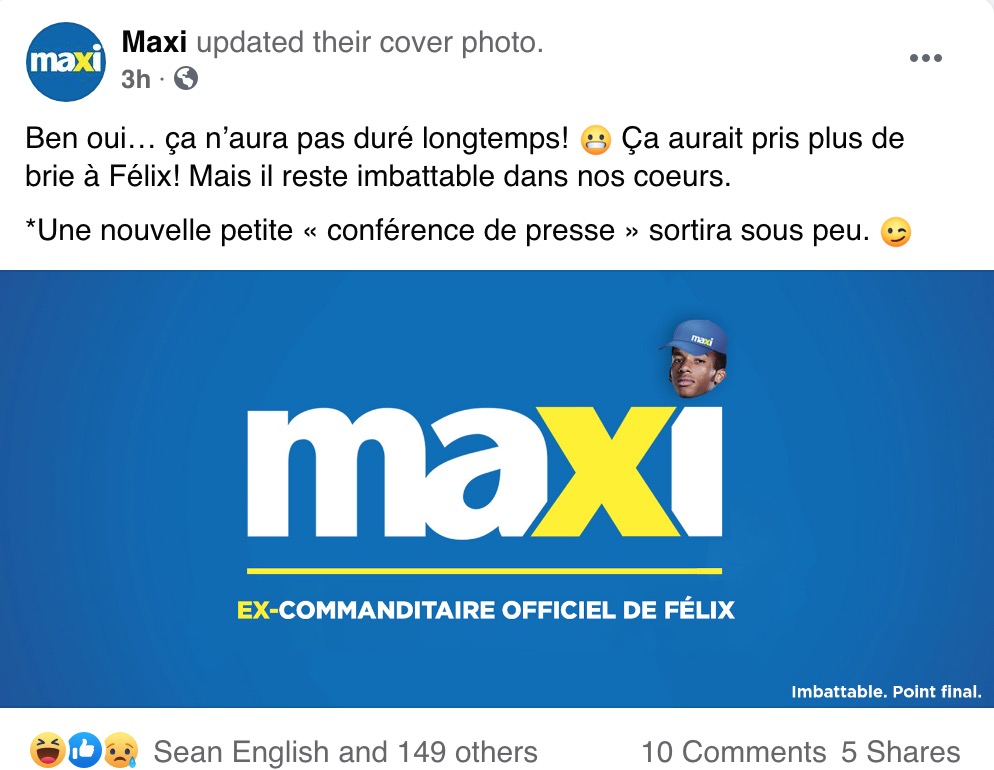Open the post's 3h timestamp link
This screenshot has height=770, width=994.
pyautogui.click(x=135, y=79)
